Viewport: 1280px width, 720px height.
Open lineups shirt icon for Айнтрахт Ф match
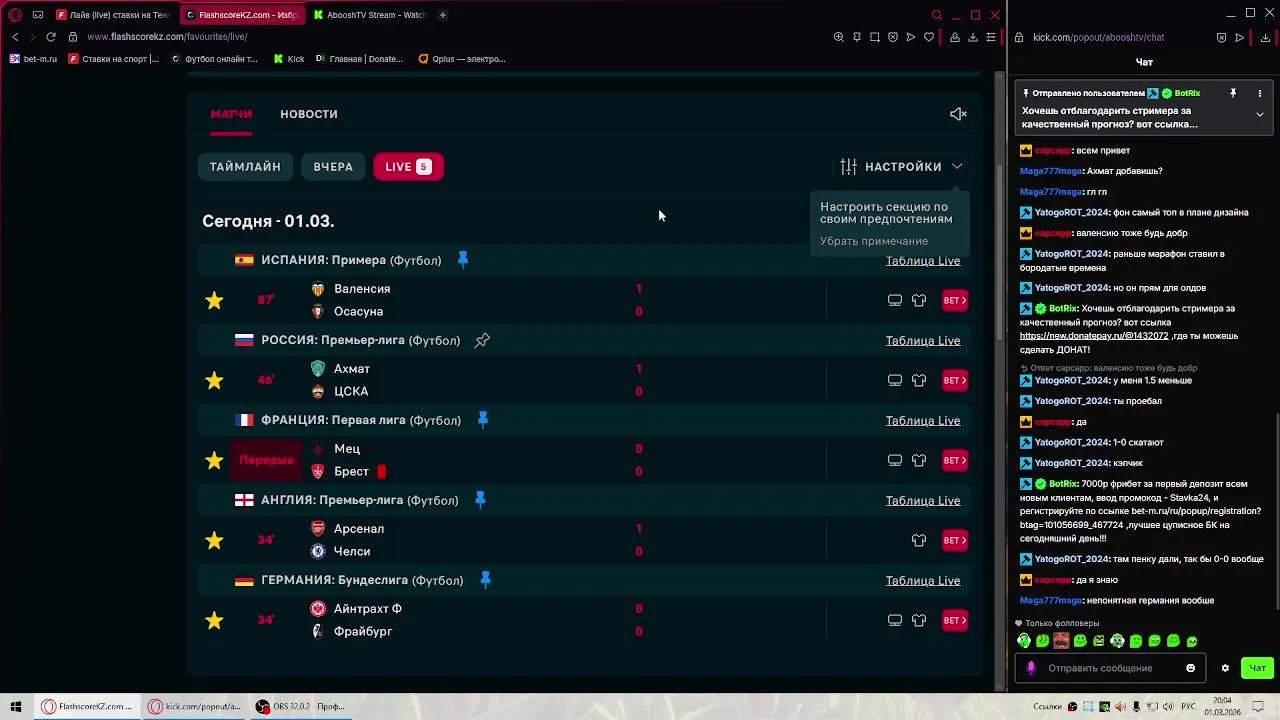[919, 620]
